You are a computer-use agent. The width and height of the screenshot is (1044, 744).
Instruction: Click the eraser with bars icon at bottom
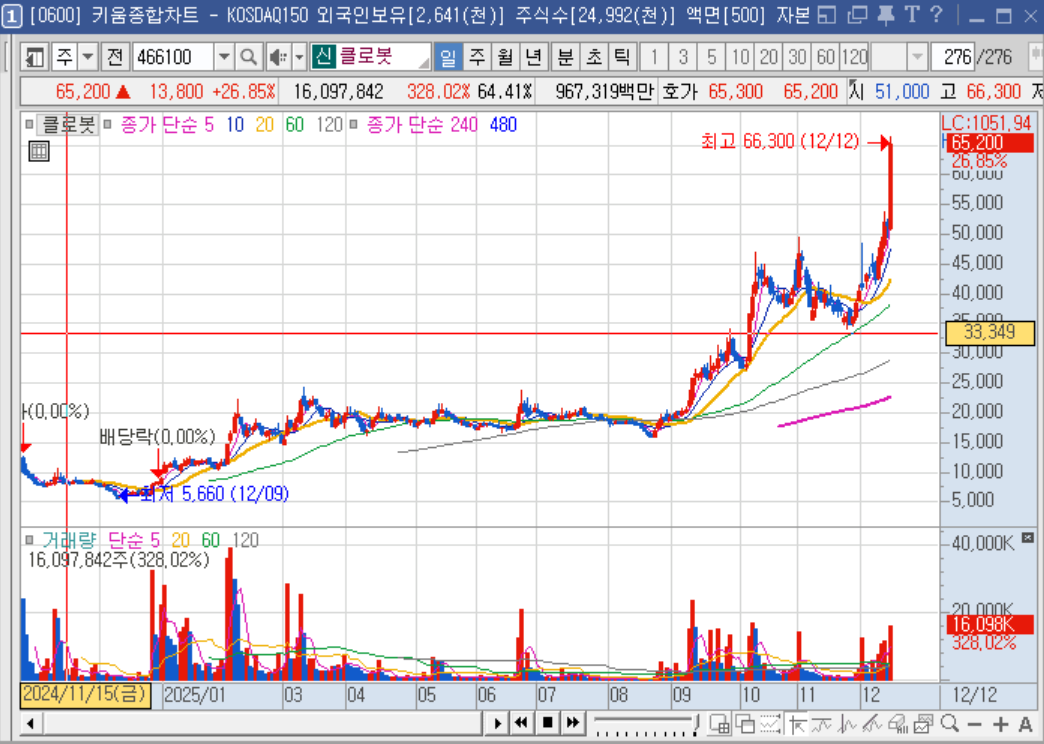point(898,723)
